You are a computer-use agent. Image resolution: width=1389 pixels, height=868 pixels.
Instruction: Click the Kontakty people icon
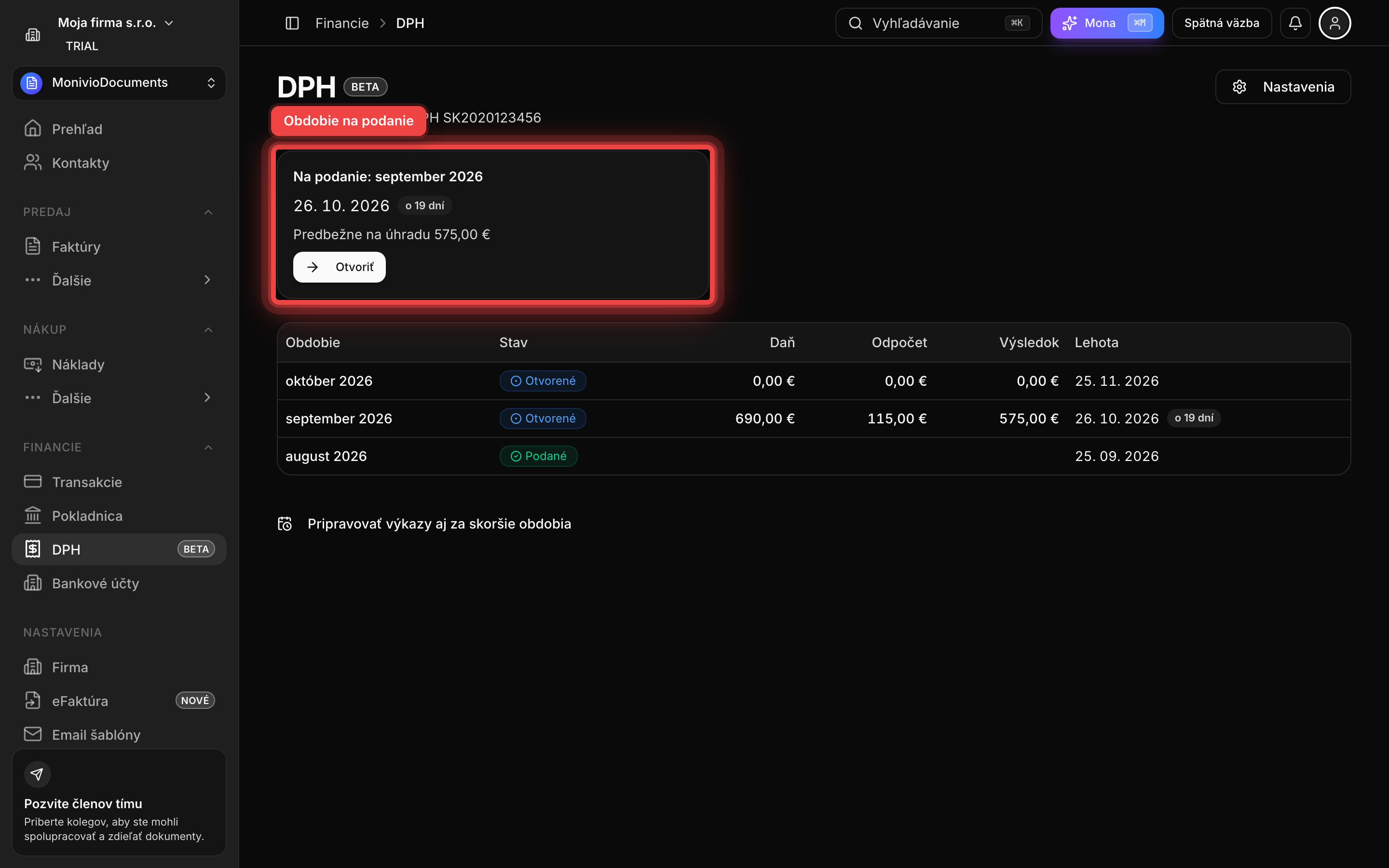pos(33,163)
